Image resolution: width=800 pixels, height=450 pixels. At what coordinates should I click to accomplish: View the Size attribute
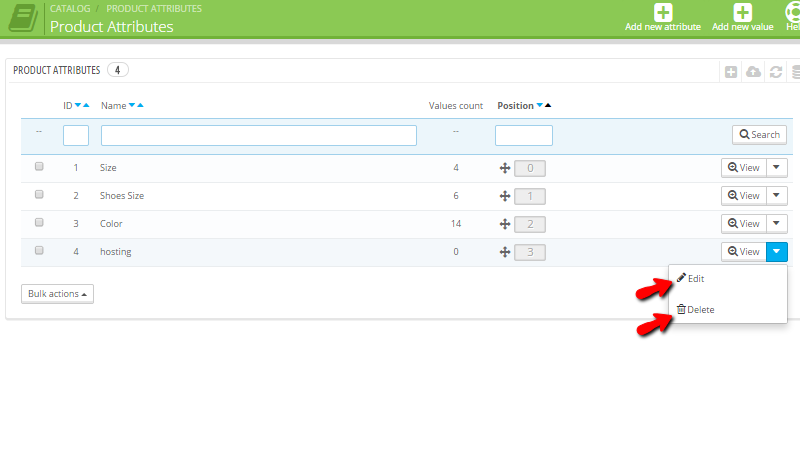(743, 168)
